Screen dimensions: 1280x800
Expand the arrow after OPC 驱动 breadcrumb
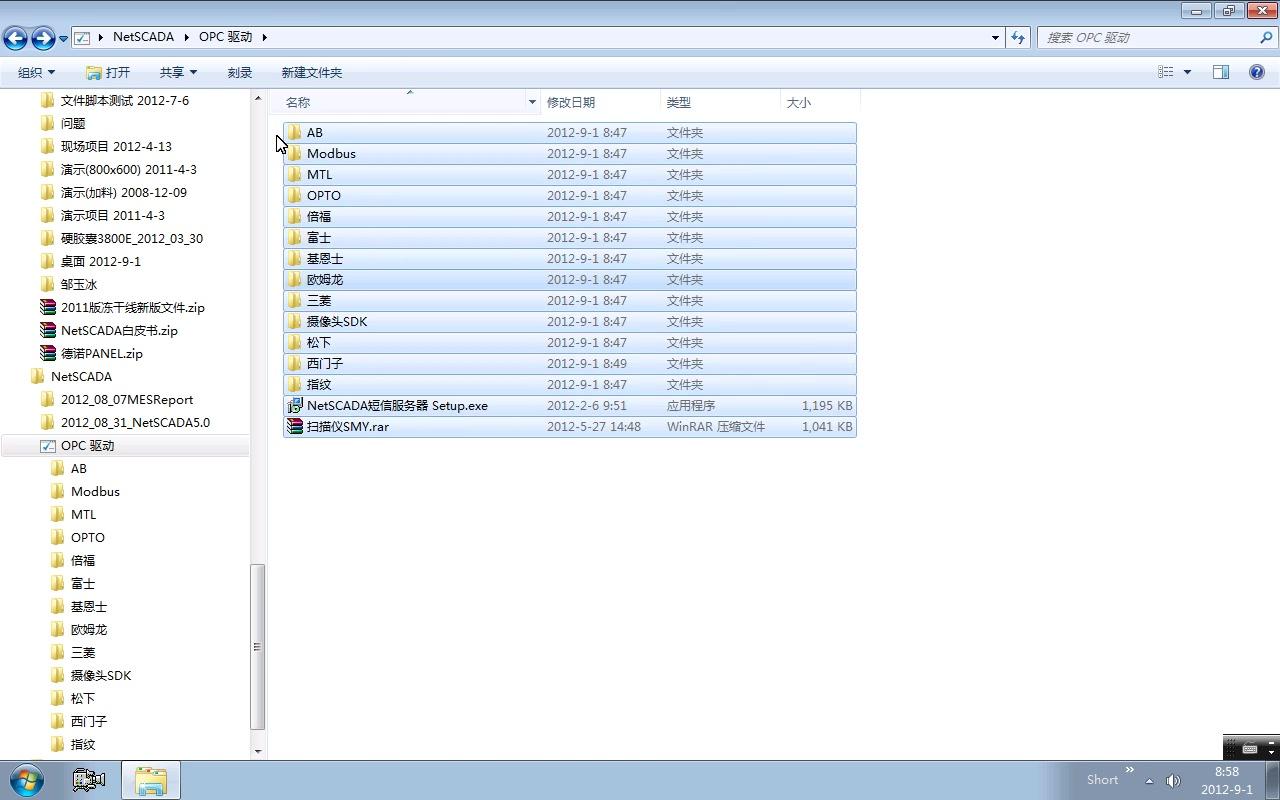(264, 37)
